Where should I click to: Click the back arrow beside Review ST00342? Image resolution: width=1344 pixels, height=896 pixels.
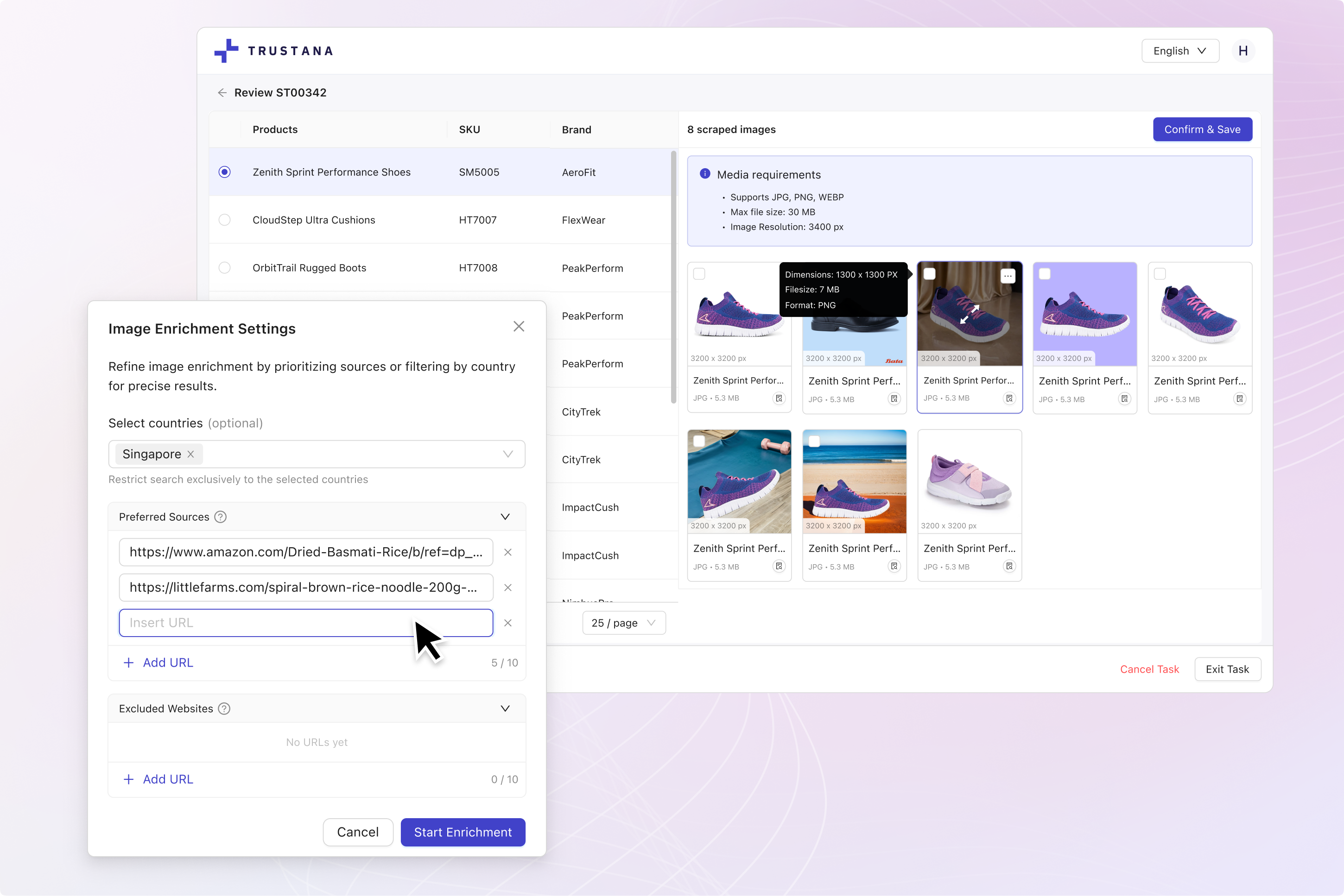[x=222, y=93]
